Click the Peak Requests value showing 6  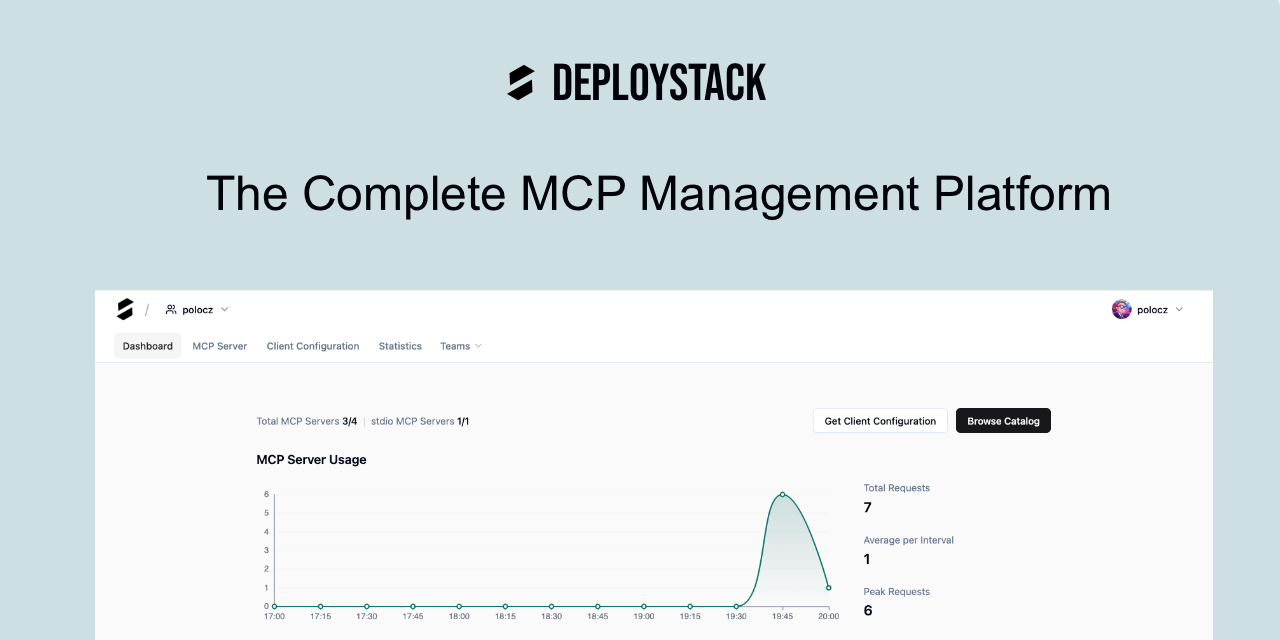[x=866, y=610]
